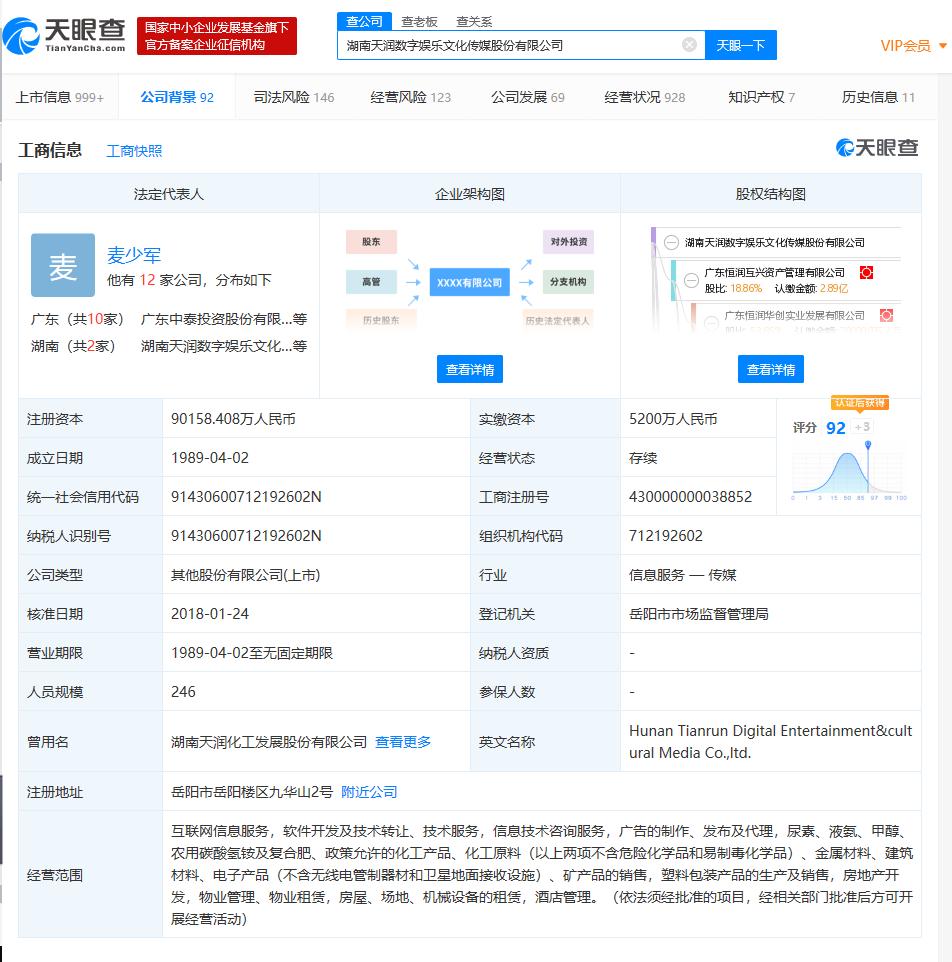Switch to 查公司 search tab

tap(364, 21)
